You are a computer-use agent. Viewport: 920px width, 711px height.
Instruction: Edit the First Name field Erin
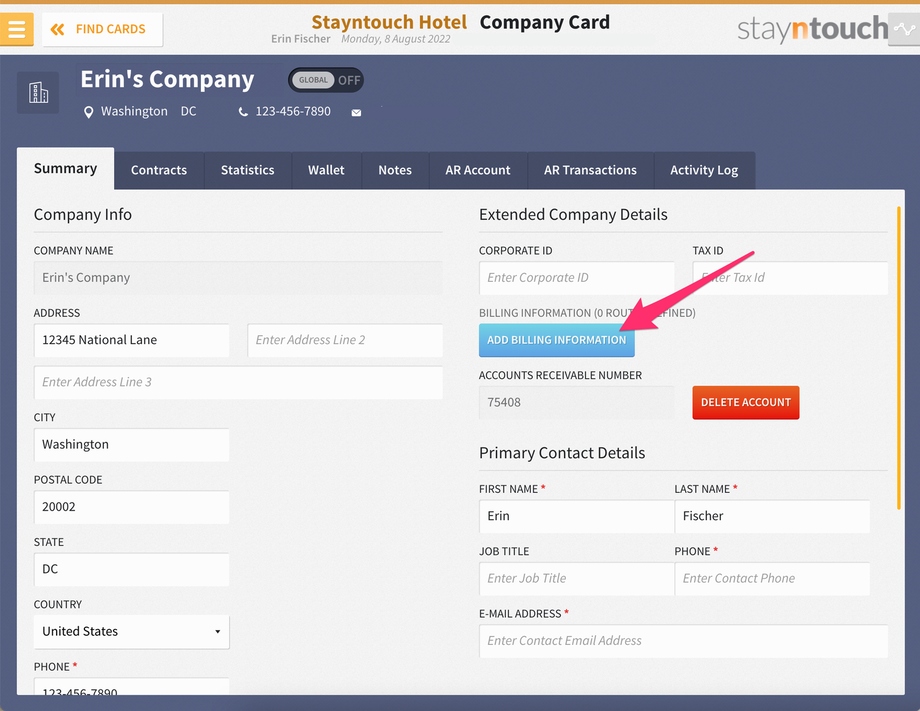point(577,516)
